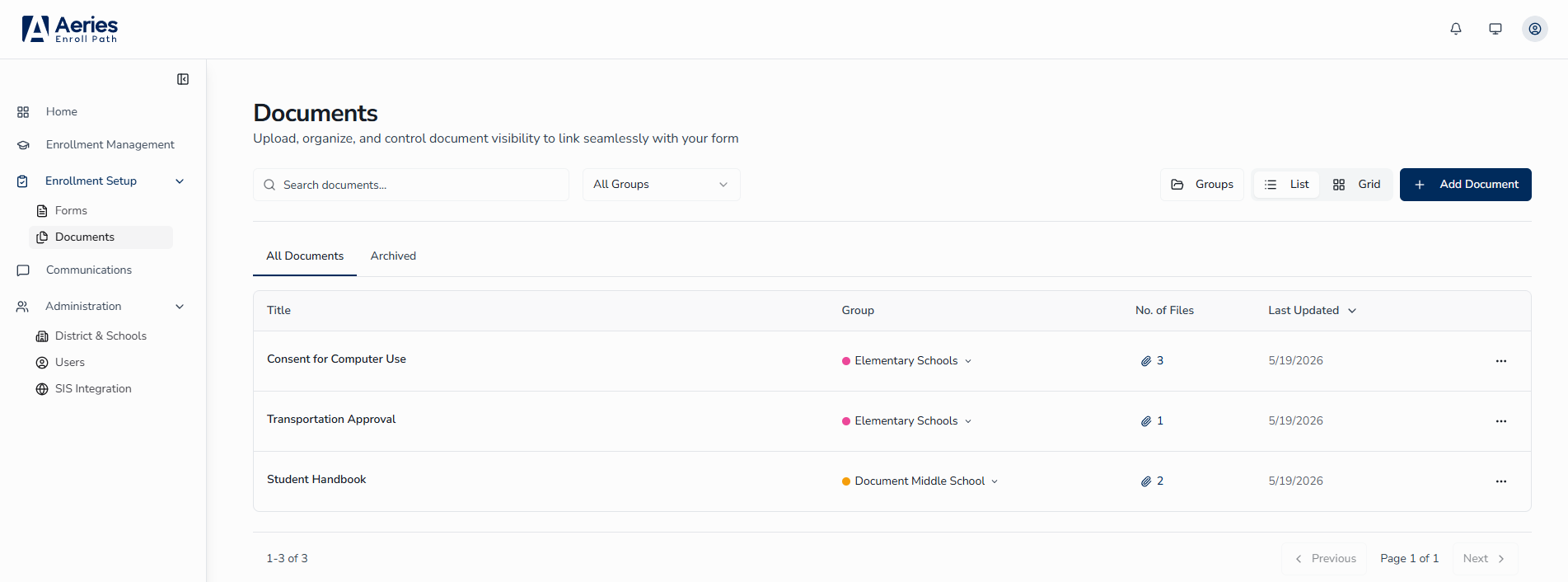Collapse the Enrollment Setup section chevron
The image size is (1568, 582).
180,181
